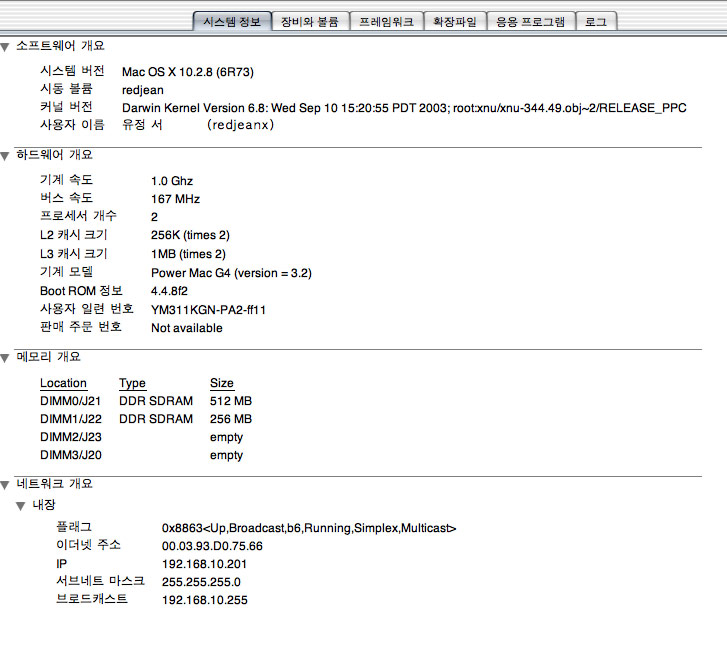Open the 응용 프로그램 tab

coord(531,21)
